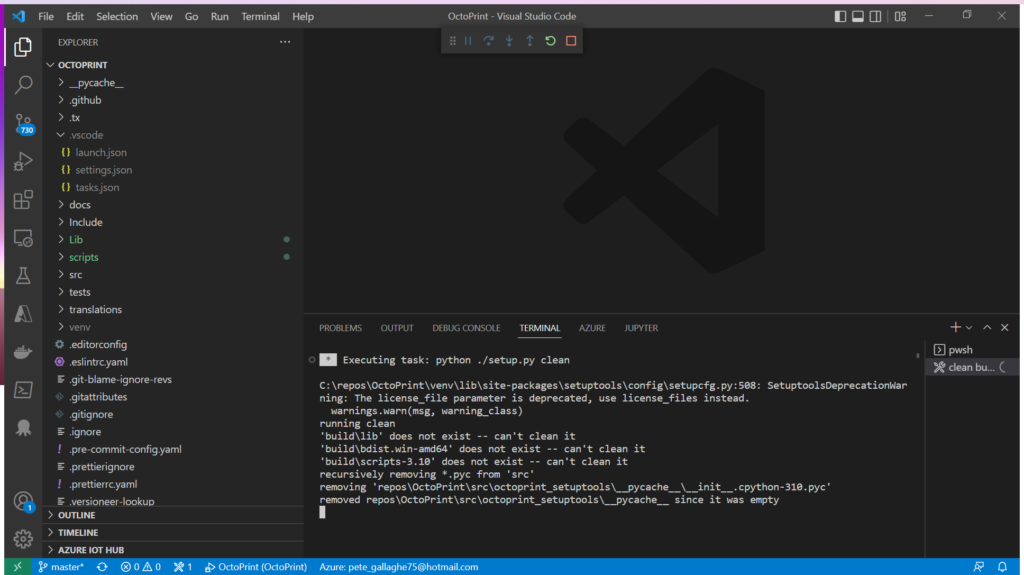Open feedback icon in status bar
The height and width of the screenshot is (575, 1024).
[978, 567]
